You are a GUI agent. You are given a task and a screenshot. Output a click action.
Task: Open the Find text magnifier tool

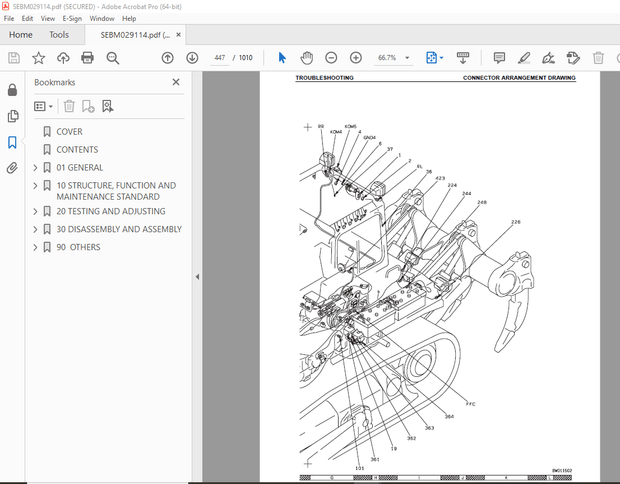(x=113, y=58)
